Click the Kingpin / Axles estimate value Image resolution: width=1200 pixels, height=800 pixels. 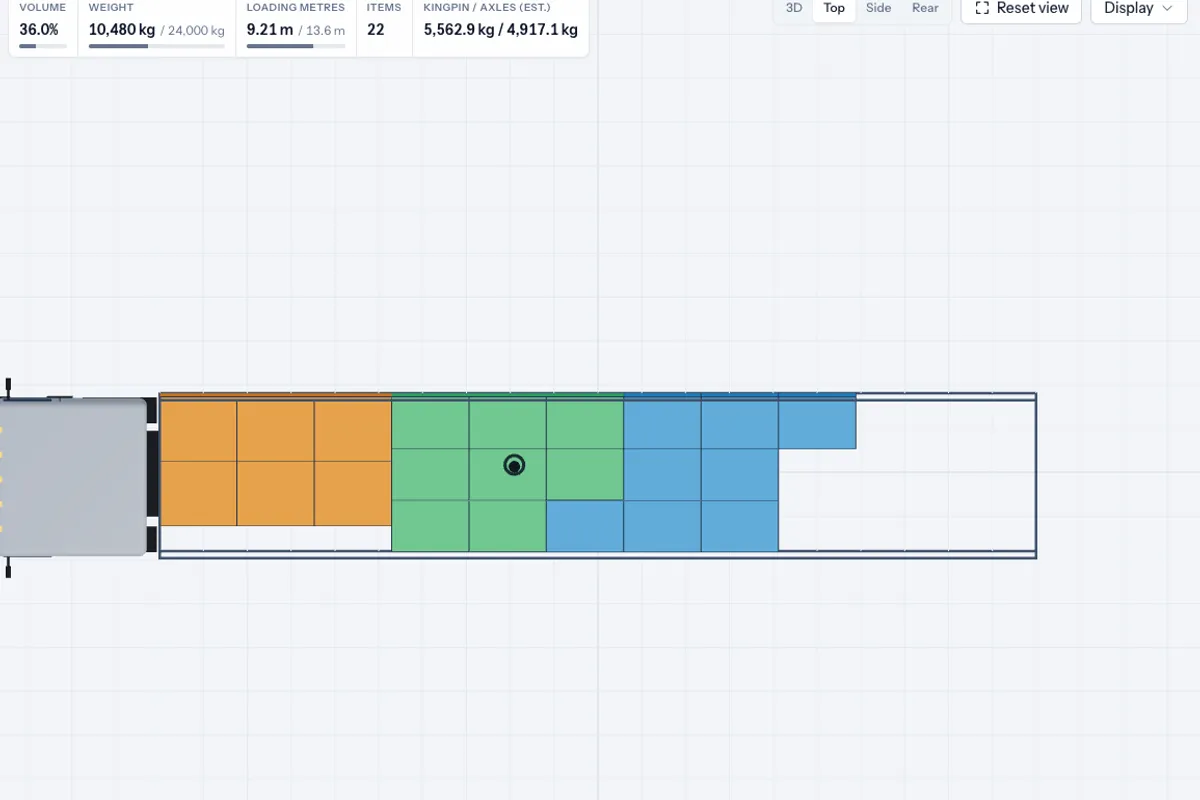click(500, 30)
